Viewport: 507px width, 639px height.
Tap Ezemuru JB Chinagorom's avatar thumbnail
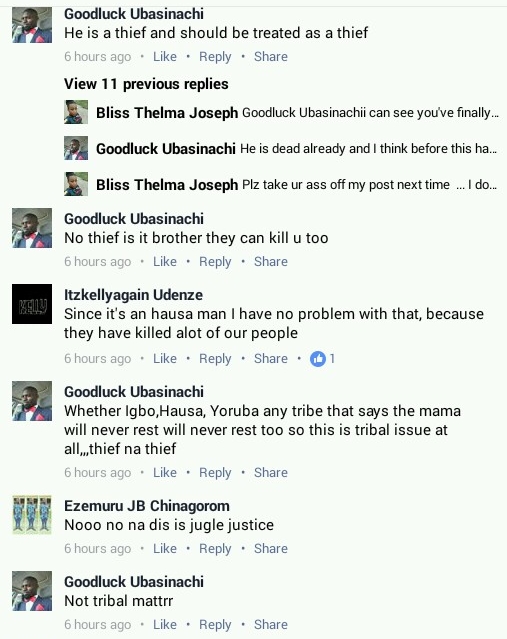pos(32,515)
